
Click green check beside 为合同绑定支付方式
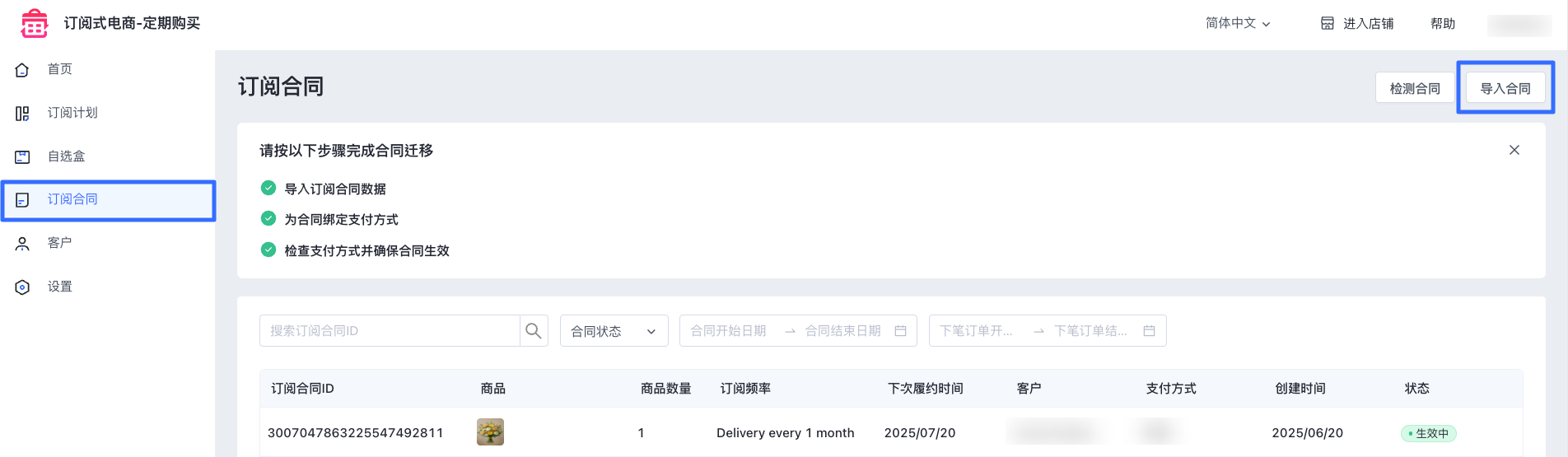point(268,218)
